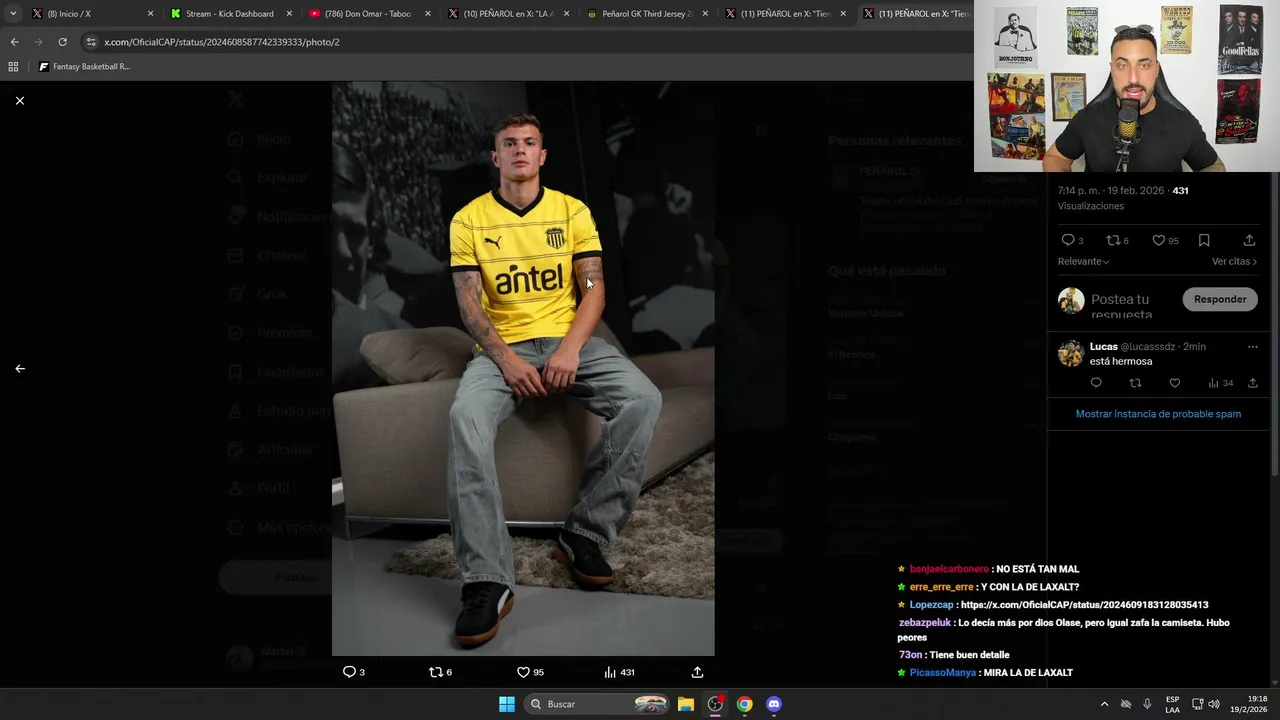Switch to the Stream - Kick Dashboard tab

tap(229, 14)
